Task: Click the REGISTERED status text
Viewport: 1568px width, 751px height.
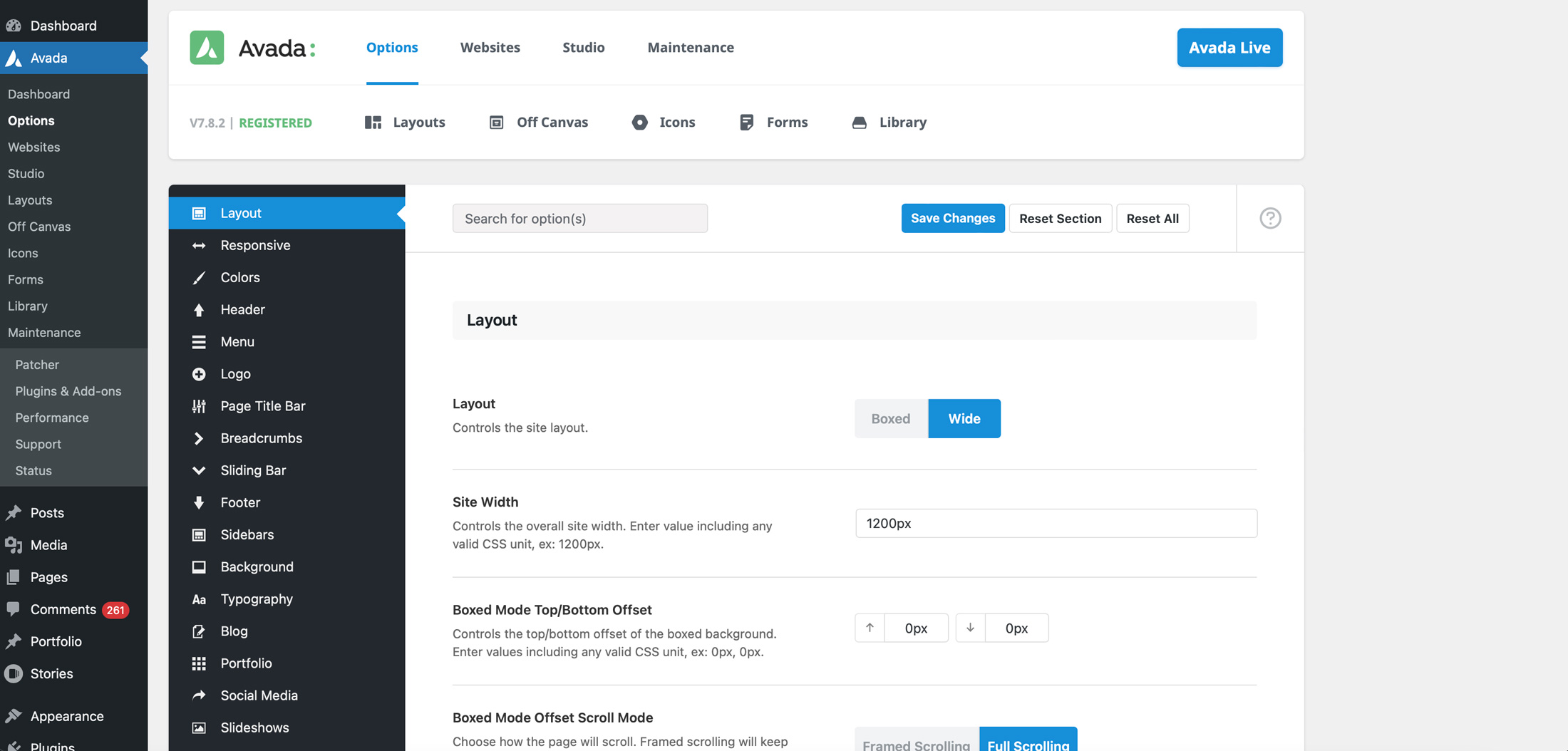Action: click(275, 123)
